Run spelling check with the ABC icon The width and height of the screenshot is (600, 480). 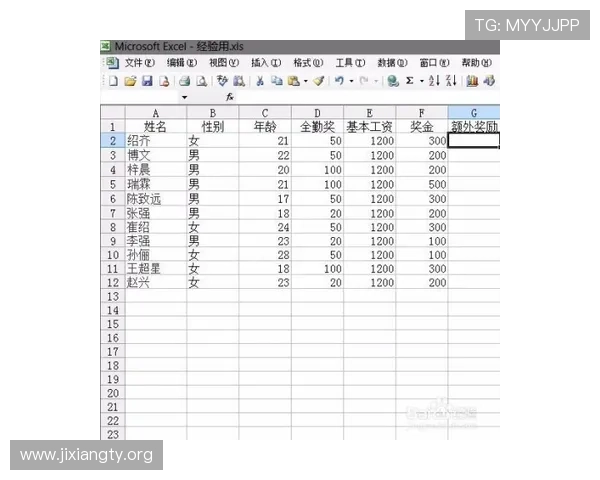coord(222,81)
